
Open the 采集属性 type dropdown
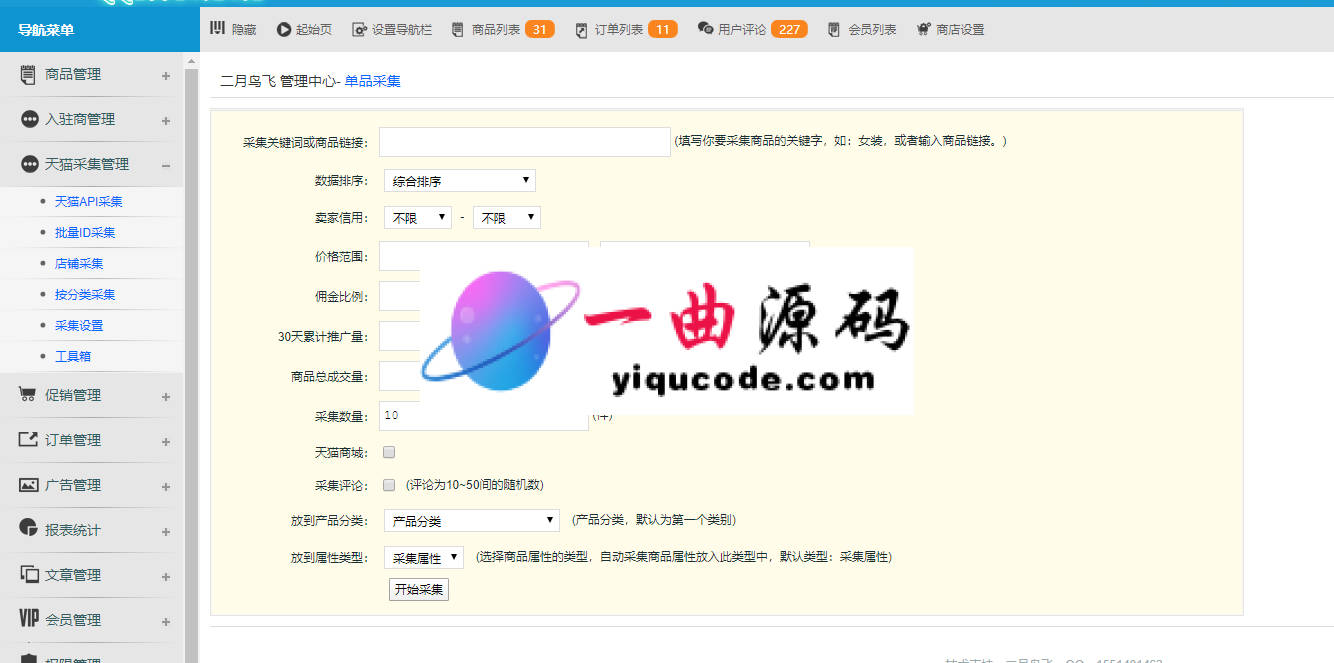(x=424, y=557)
